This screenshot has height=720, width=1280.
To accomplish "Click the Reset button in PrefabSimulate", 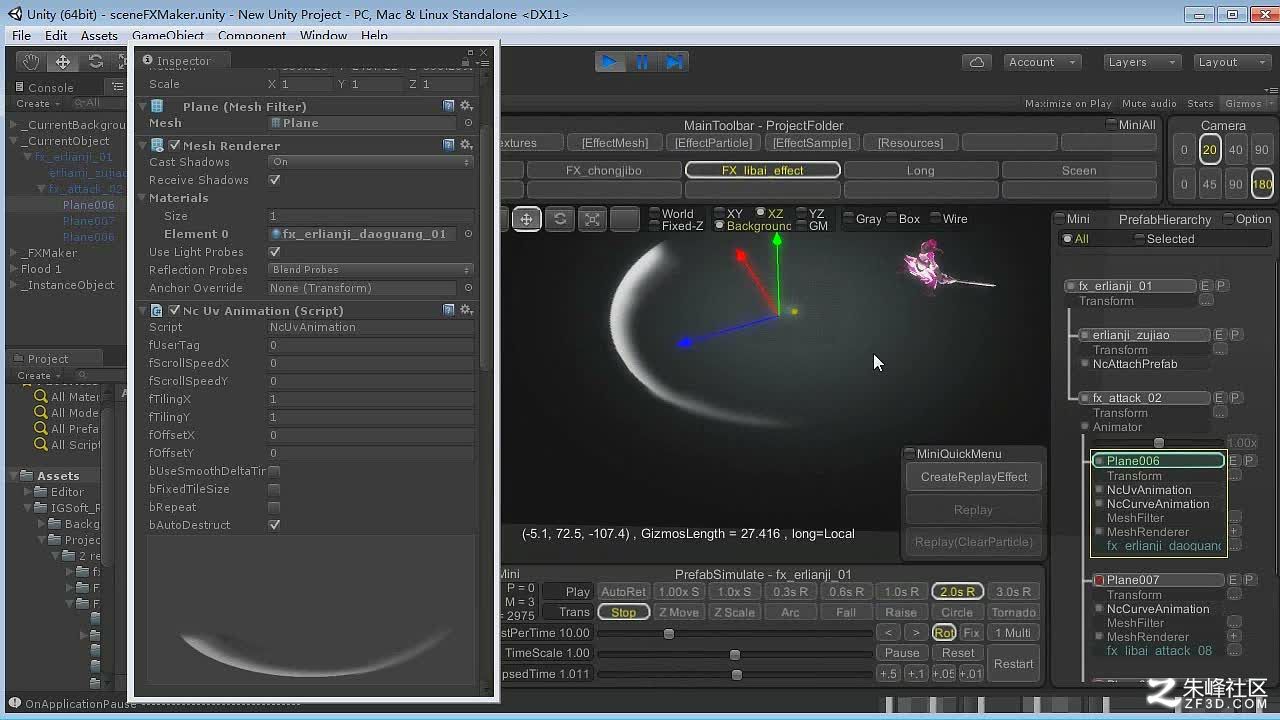I will 957,653.
